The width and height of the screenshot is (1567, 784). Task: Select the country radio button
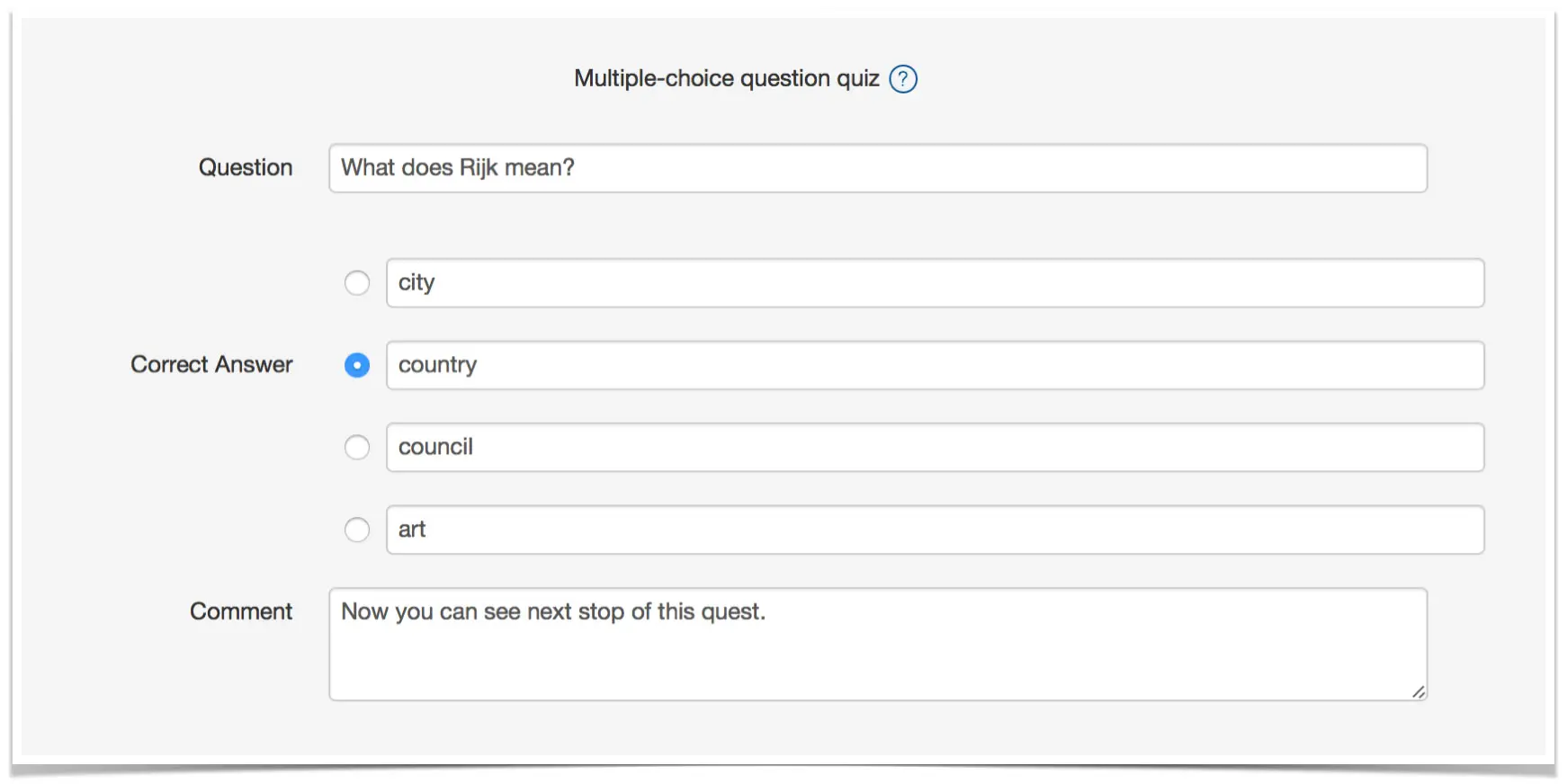[357, 365]
